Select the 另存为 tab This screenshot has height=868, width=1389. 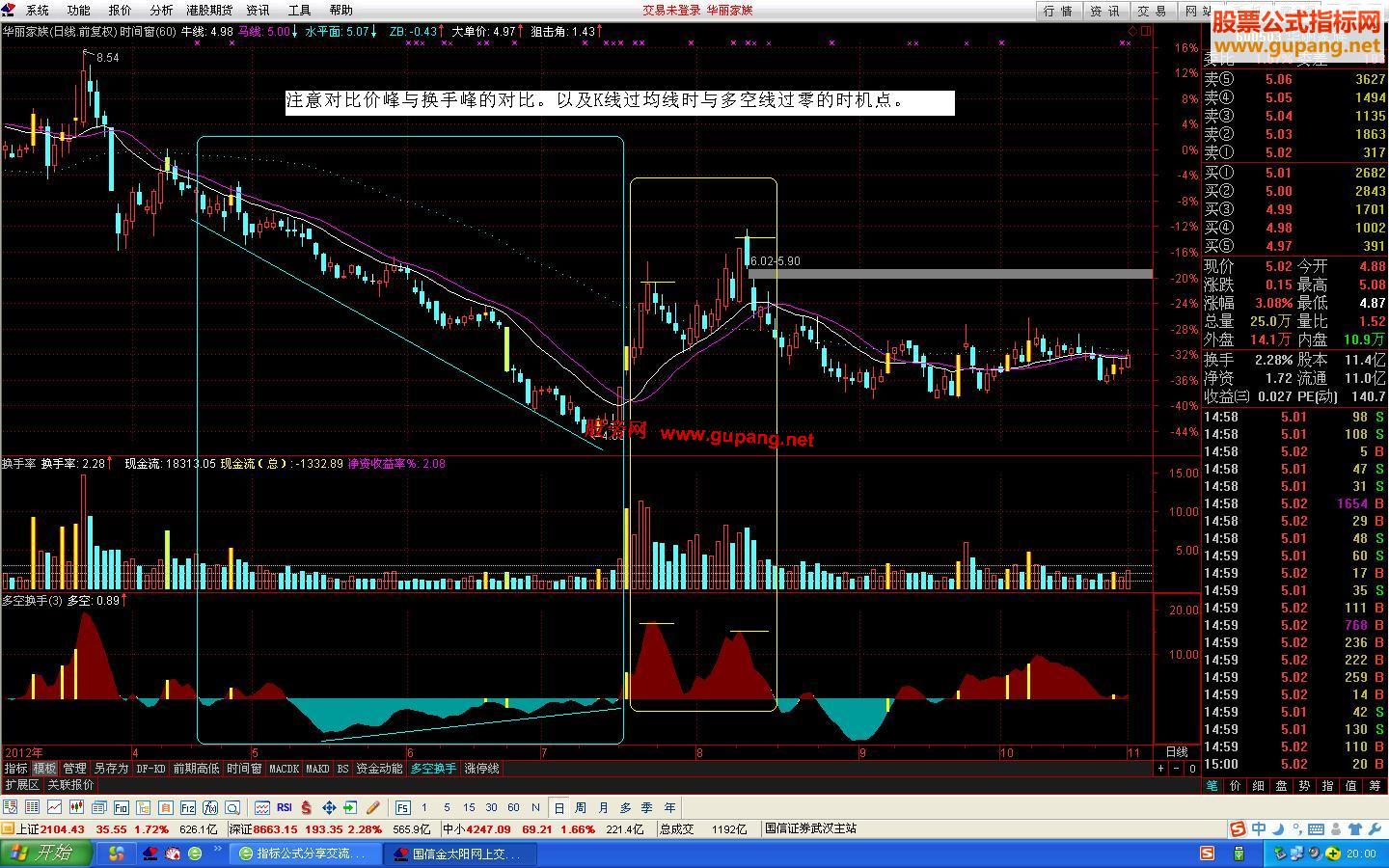coord(110,769)
